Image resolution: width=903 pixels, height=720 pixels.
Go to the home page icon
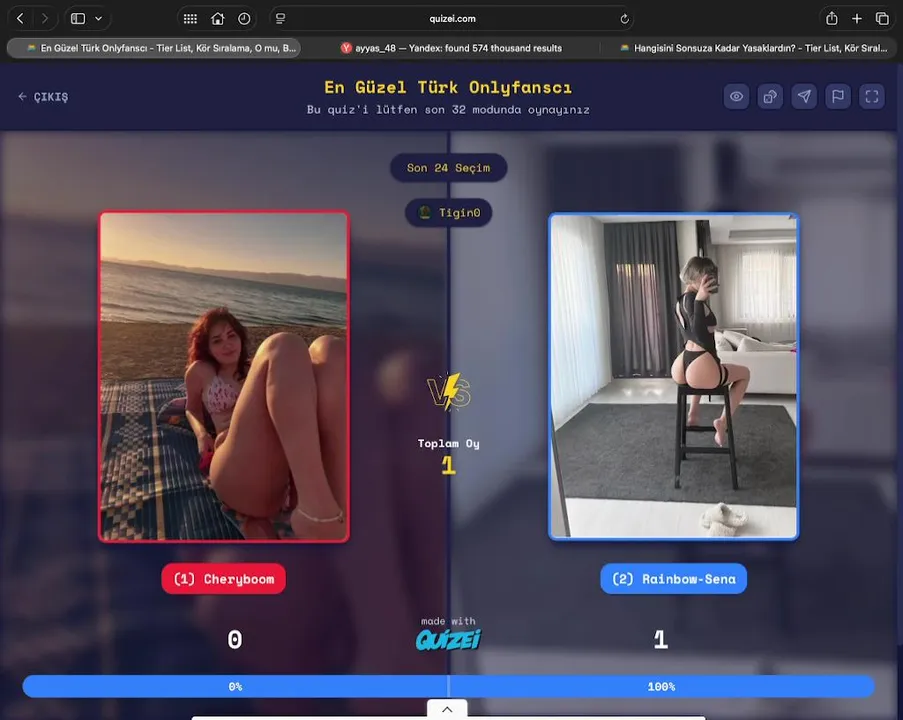218,19
